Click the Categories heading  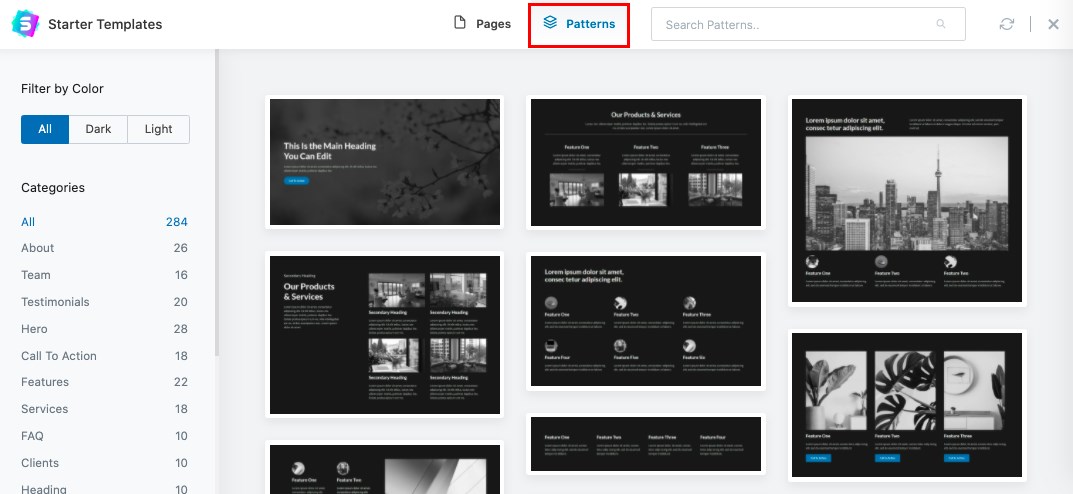click(53, 187)
